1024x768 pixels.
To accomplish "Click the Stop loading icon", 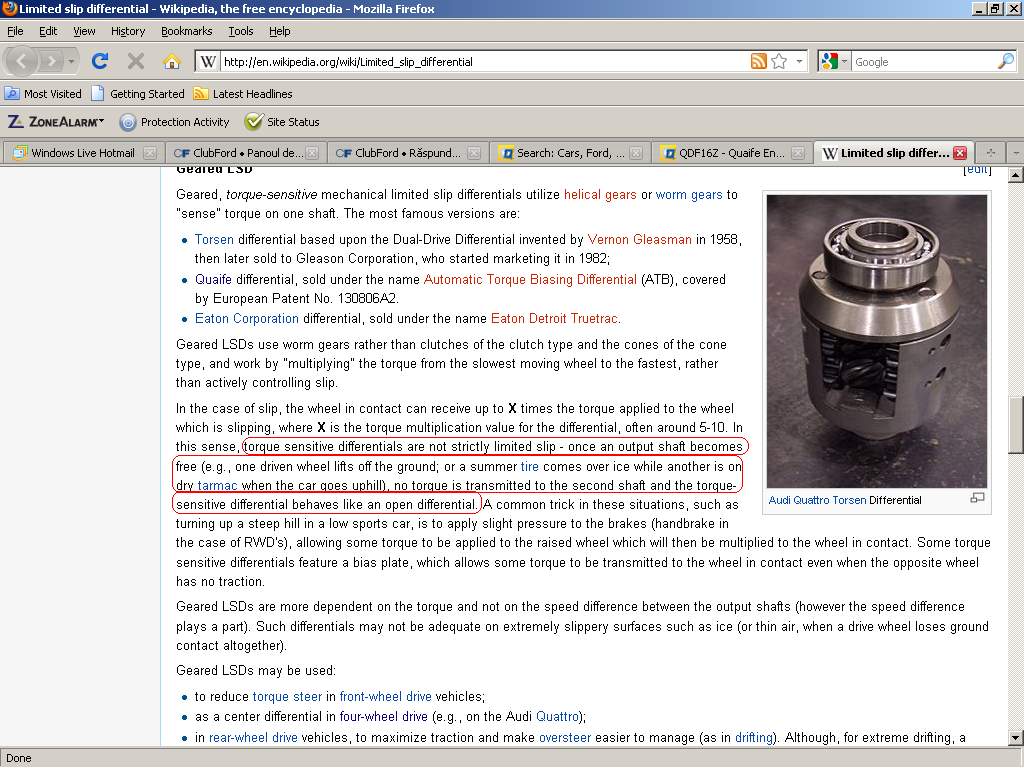I will [136, 61].
